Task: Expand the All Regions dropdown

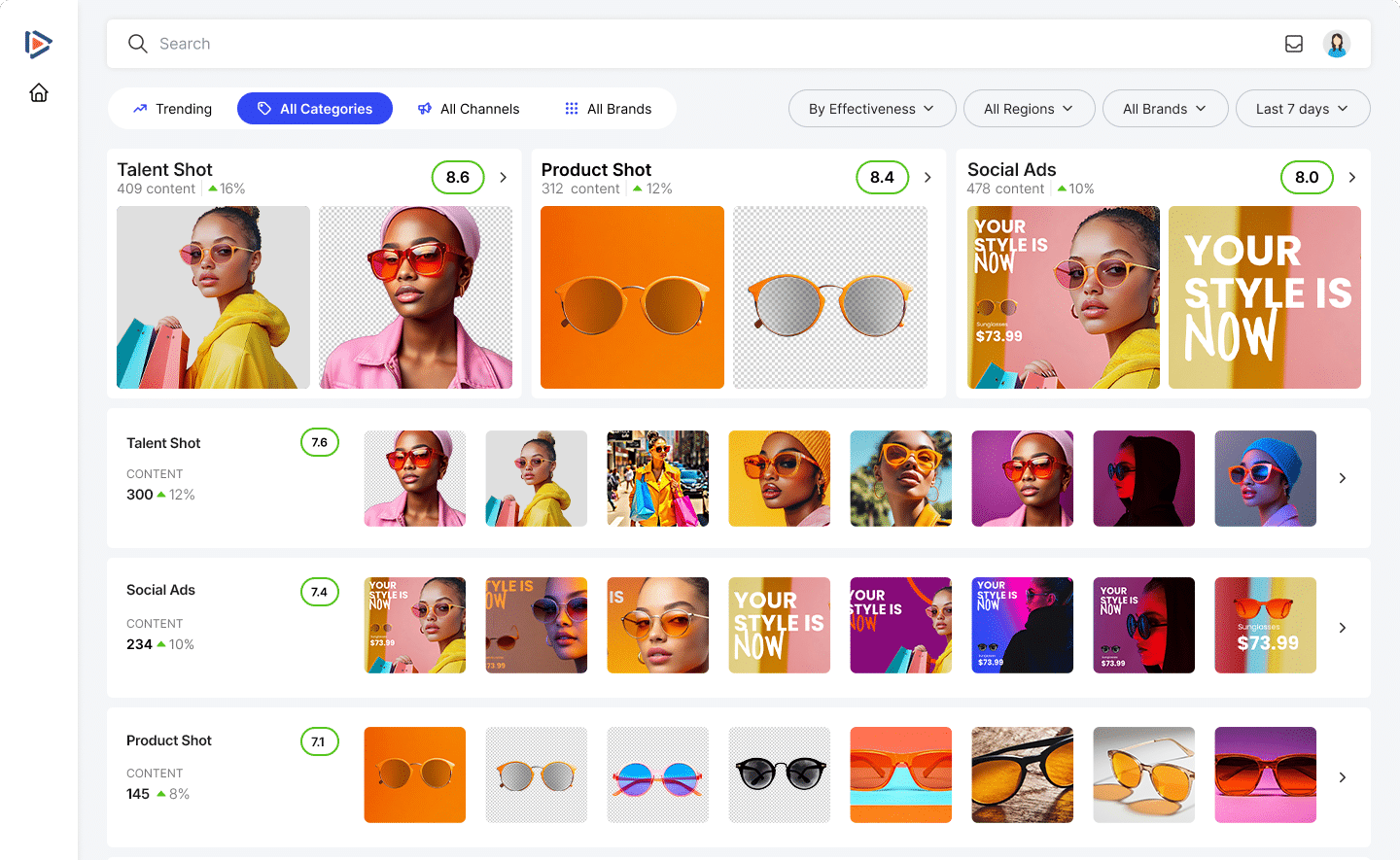Action: point(1029,109)
